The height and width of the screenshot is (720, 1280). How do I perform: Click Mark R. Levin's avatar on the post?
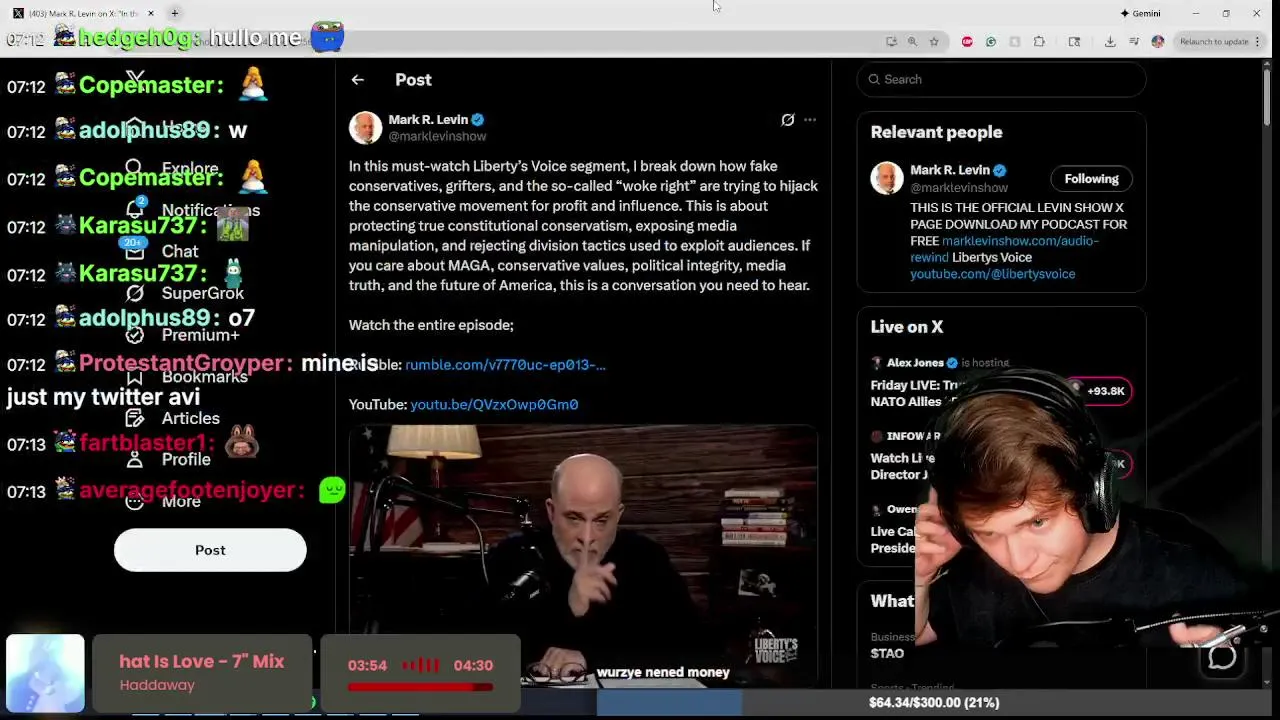coord(365,127)
